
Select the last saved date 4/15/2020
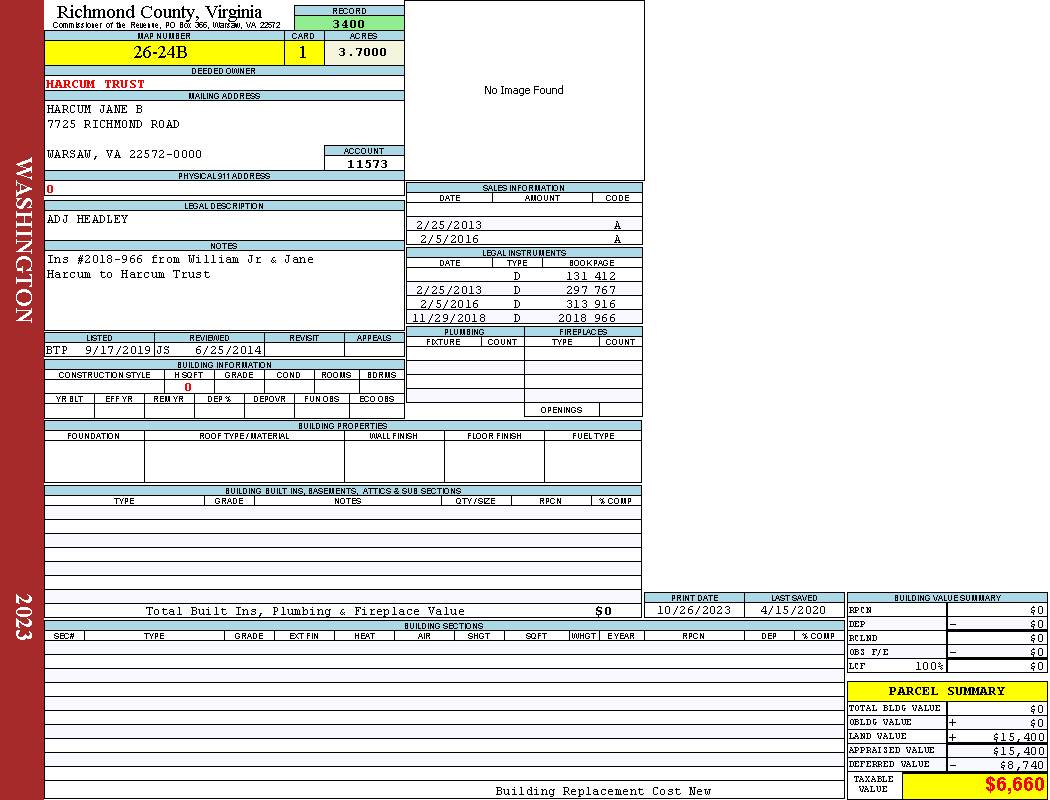pyautogui.click(x=793, y=610)
